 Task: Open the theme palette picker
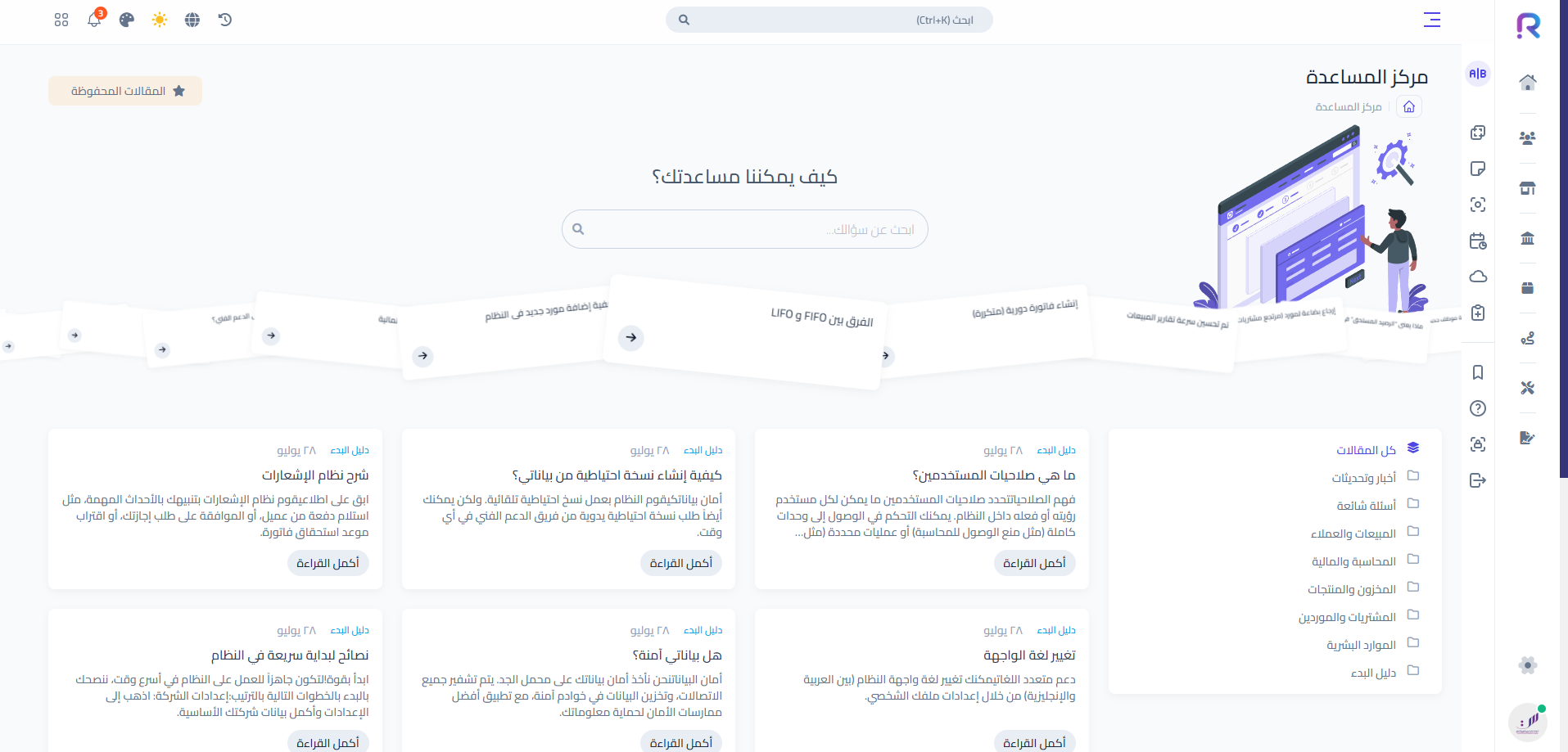tap(126, 20)
